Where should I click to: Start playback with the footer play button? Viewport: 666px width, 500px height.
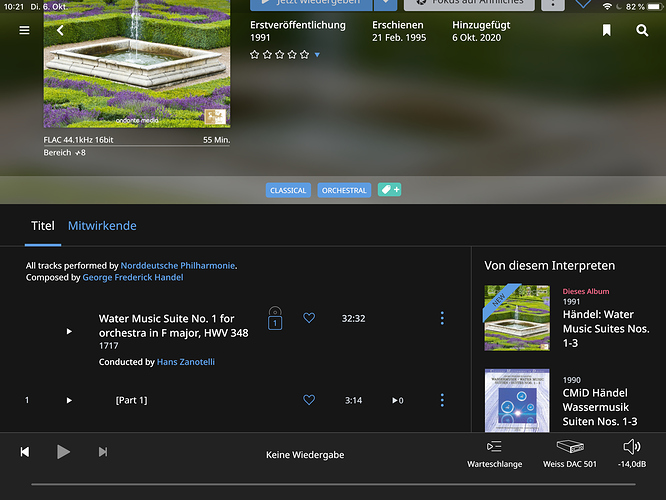(x=63, y=452)
